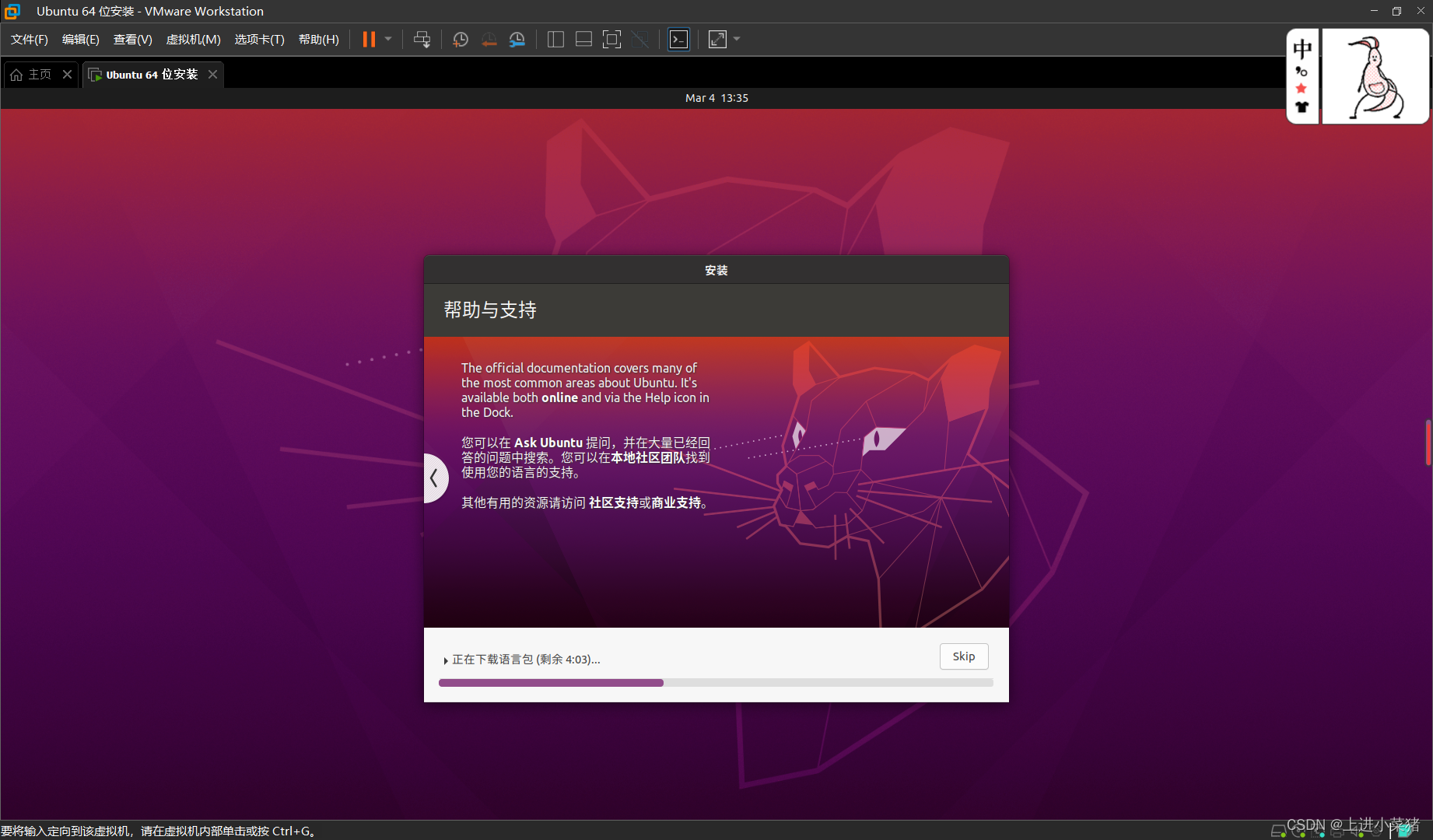Click the 正在下载语言包 (剩余 4:03) status text
The width and height of the screenshot is (1433, 840).
tap(526, 660)
